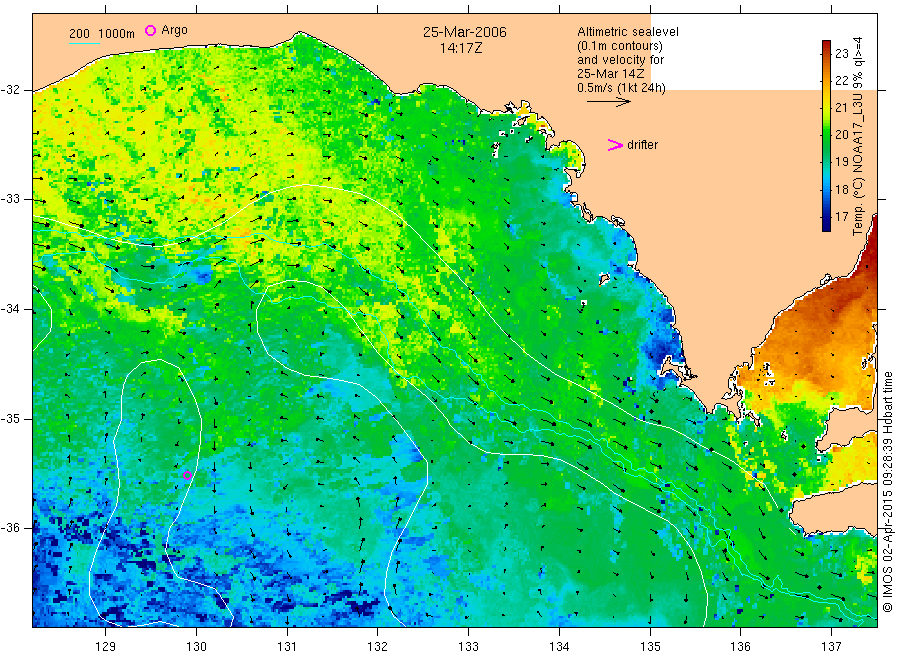Click the magenta Argo legend circle
The width and height of the screenshot is (900, 660).
(x=150, y=30)
